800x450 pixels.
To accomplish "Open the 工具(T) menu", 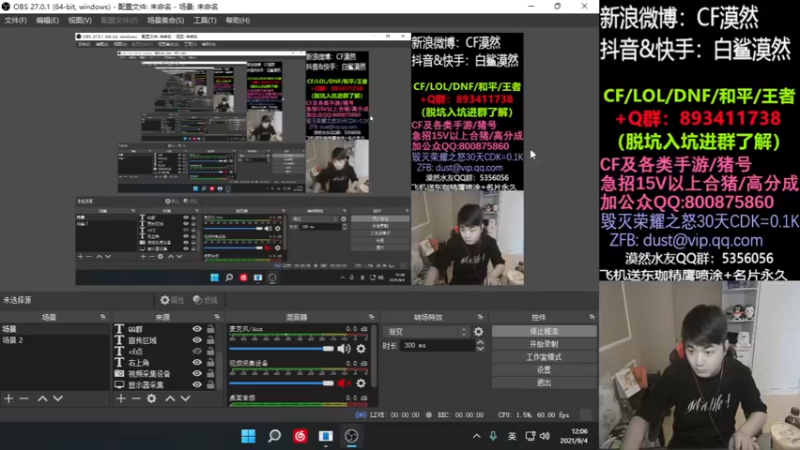I will click(205, 20).
